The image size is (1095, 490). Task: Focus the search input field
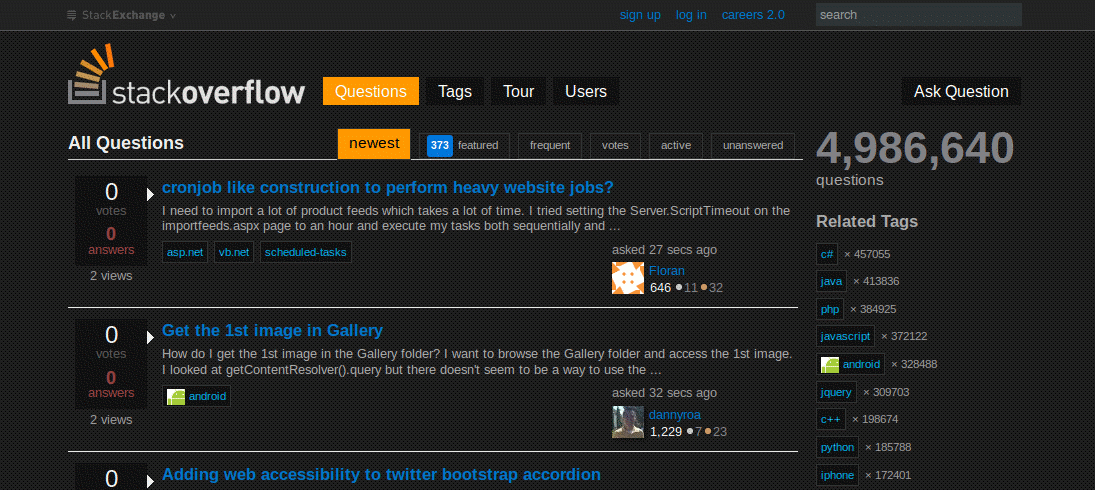(x=918, y=15)
